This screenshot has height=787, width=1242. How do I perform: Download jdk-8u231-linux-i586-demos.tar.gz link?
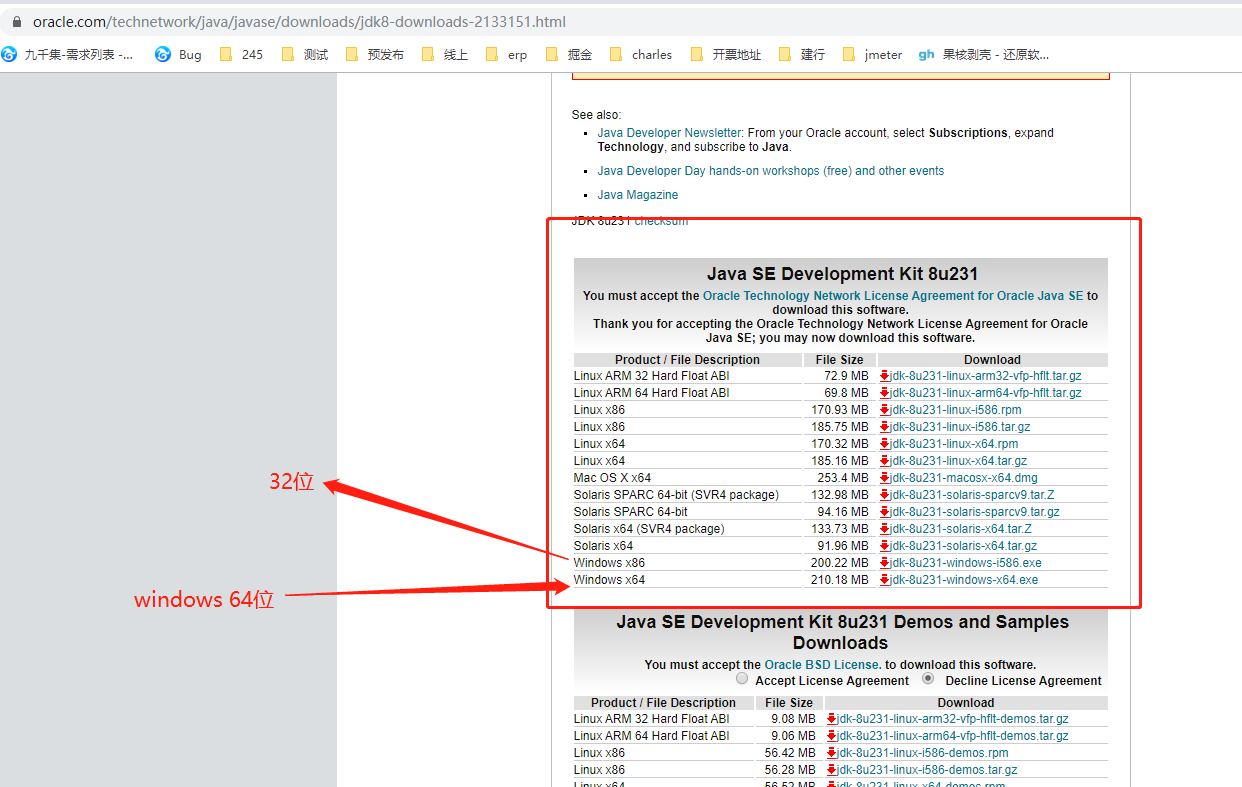click(928, 770)
